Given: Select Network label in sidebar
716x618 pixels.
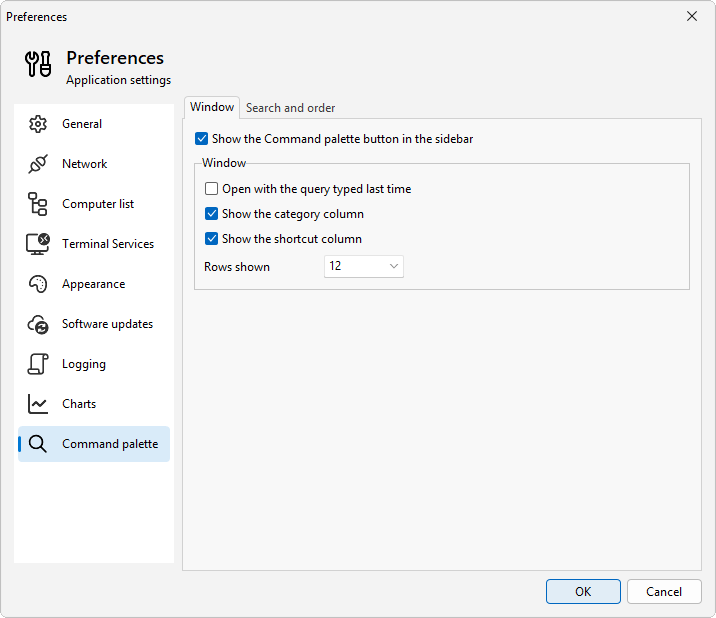Looking at the screenshot, I should coord(84,164).
